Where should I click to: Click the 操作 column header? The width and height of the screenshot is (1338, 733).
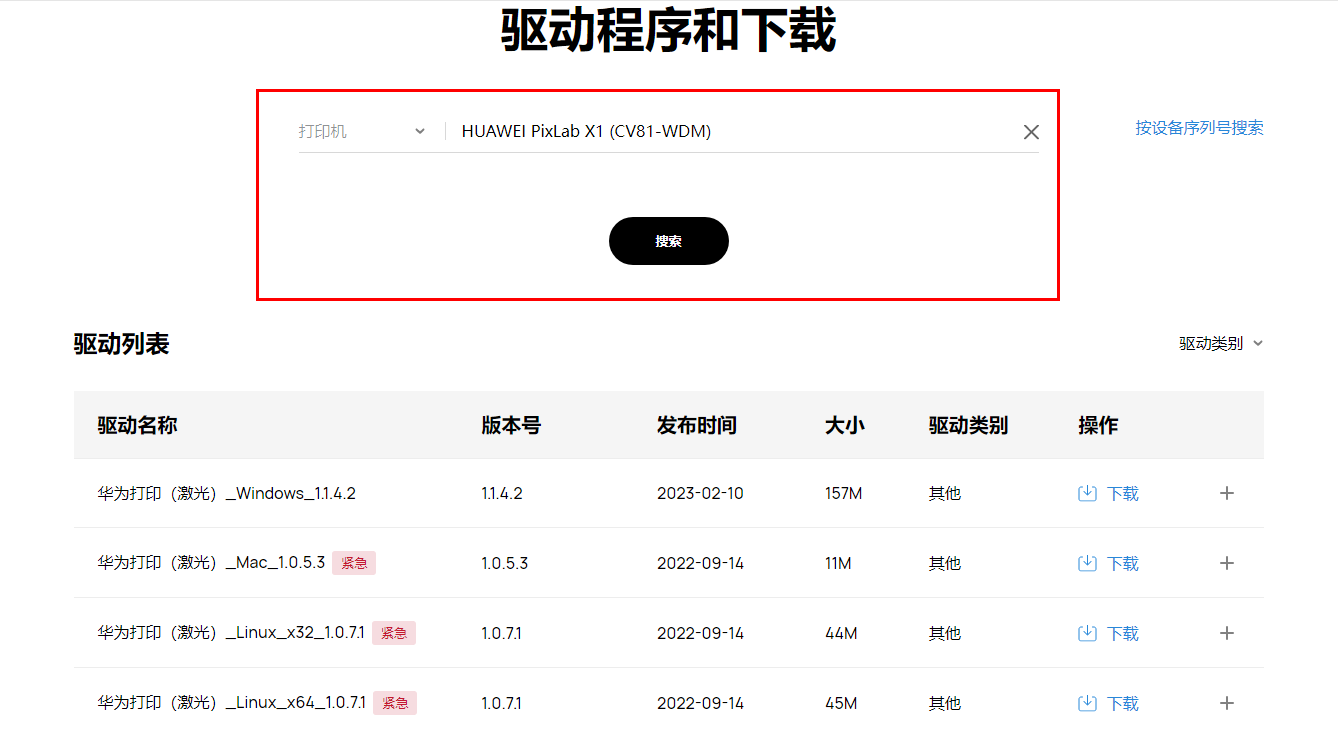point(1098,425)
